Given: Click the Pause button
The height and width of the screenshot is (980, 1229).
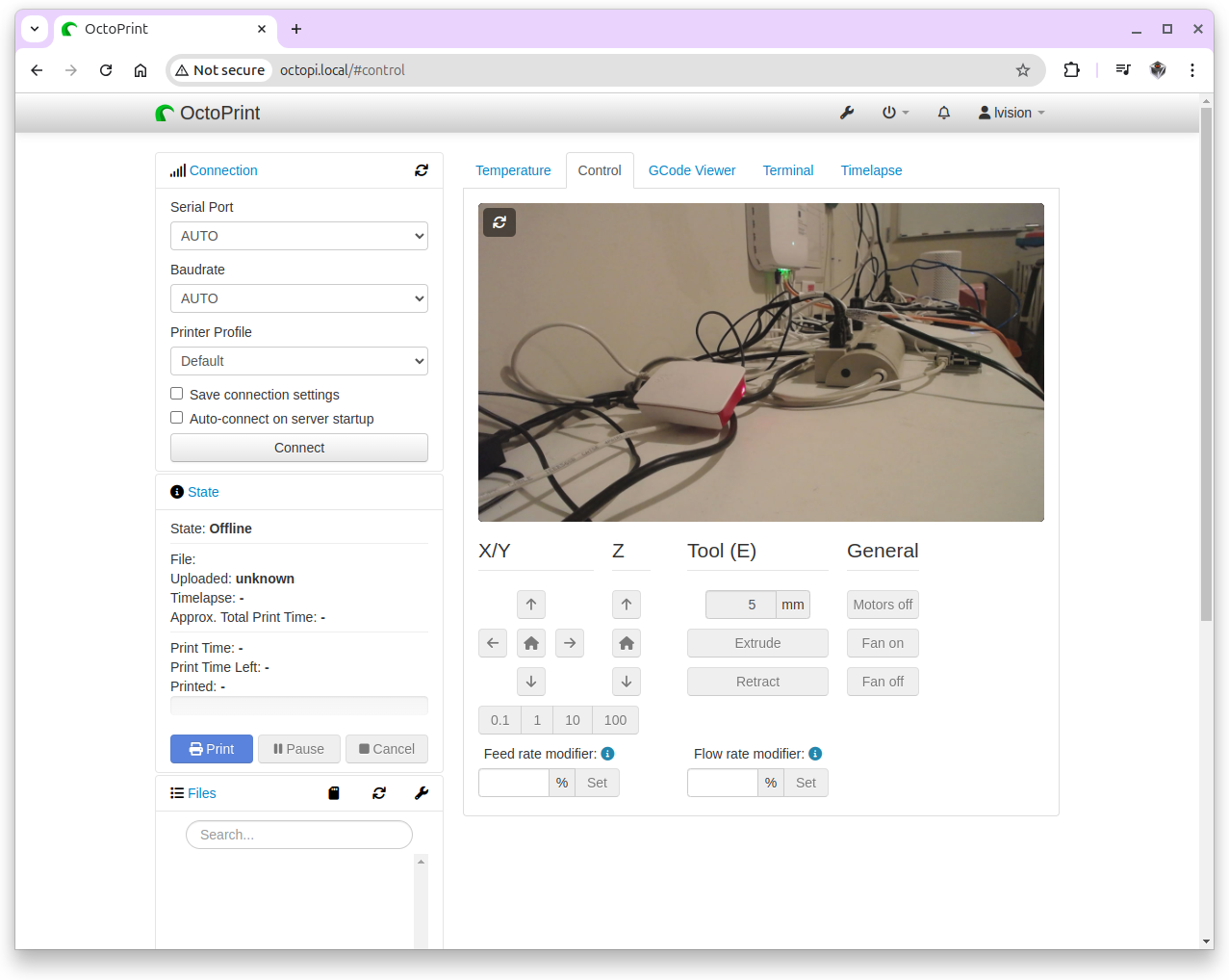Looking at the screenshot, I should pos(299,749).
